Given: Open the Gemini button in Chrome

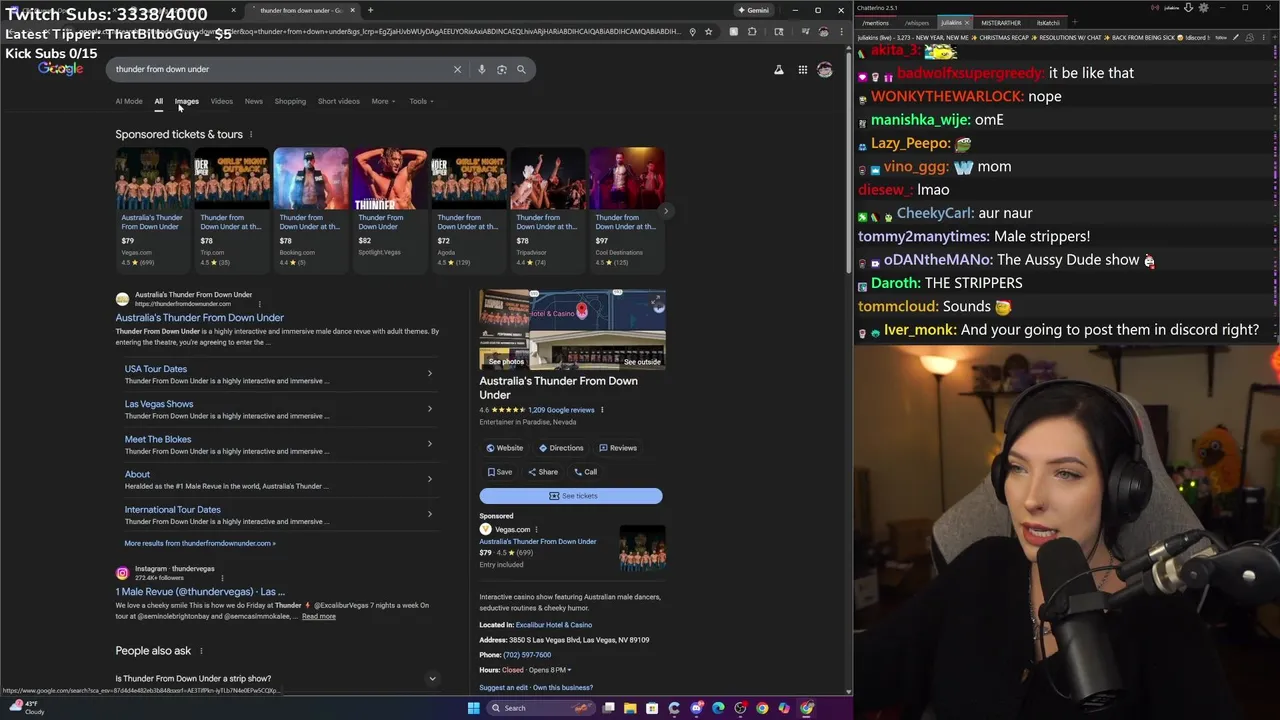Looking at the screenshot, I should 753,10.
